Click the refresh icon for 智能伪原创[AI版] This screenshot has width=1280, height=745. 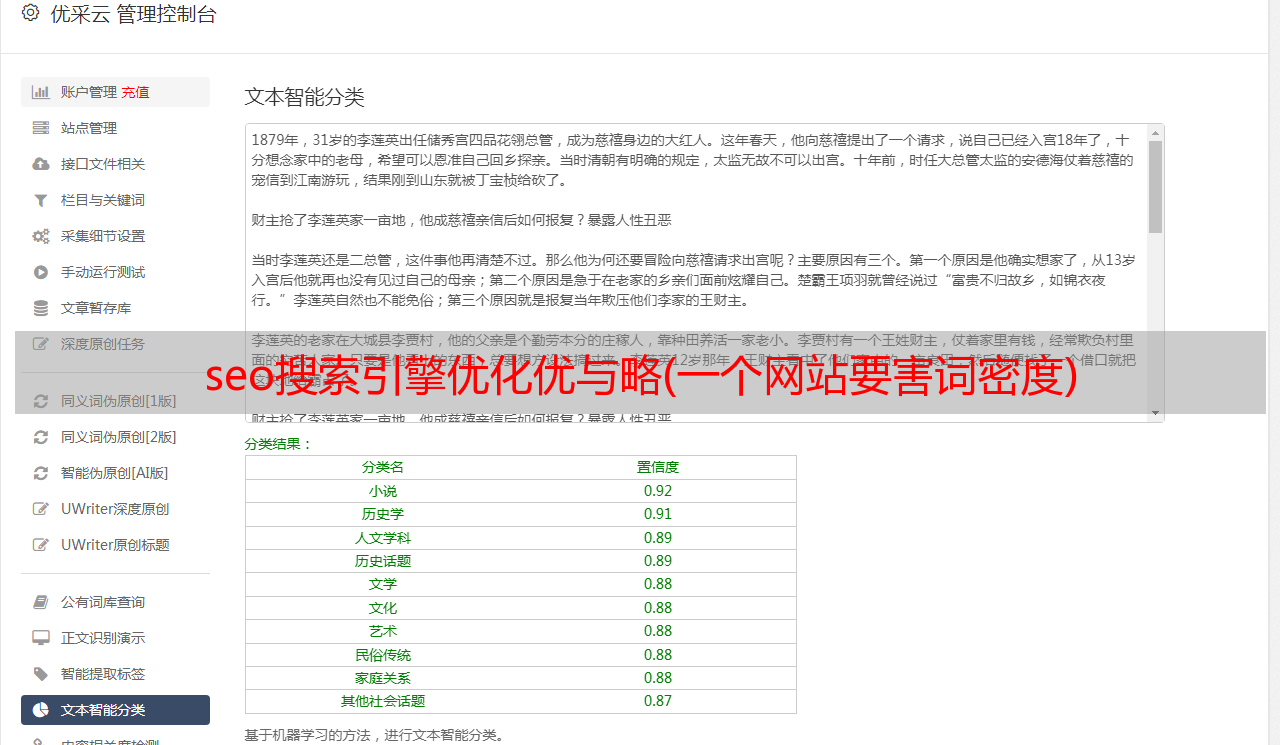pos(41,473)
